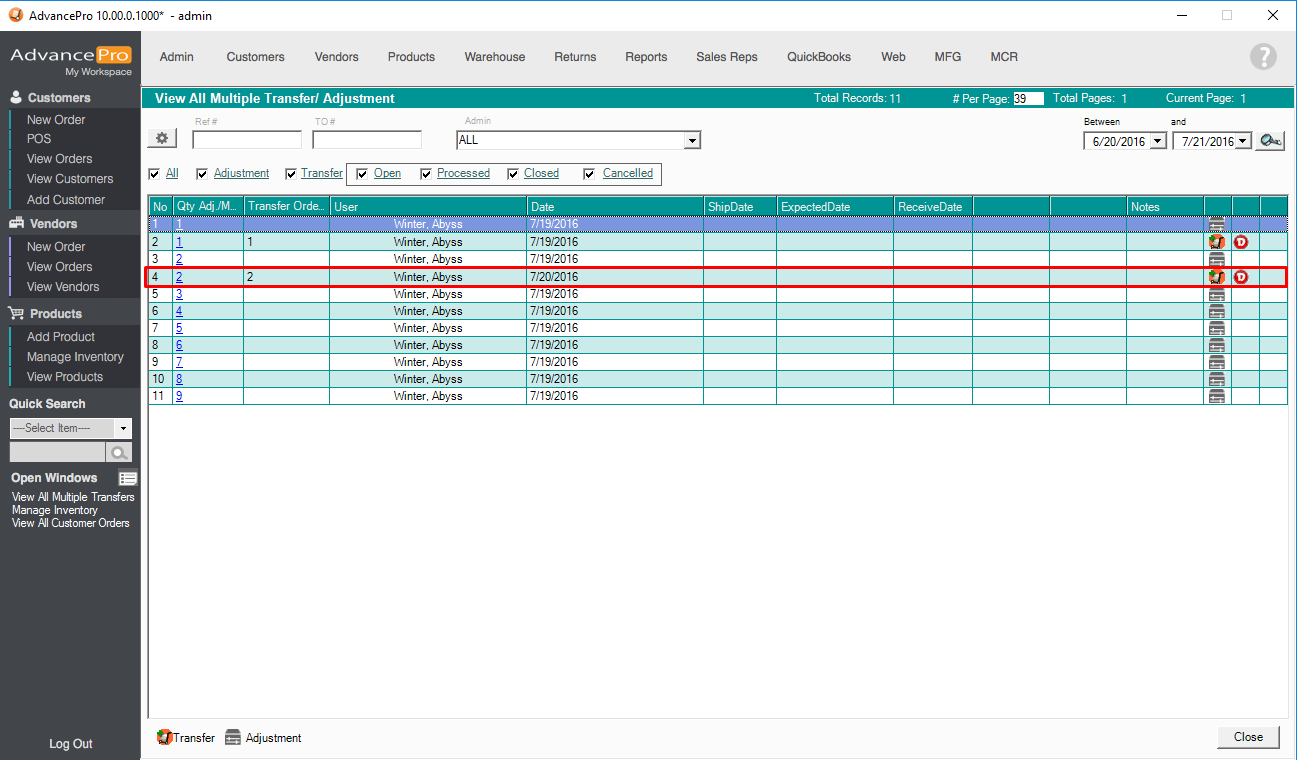
Task: Open the Warehouse menu
Action: pos(495,57)
